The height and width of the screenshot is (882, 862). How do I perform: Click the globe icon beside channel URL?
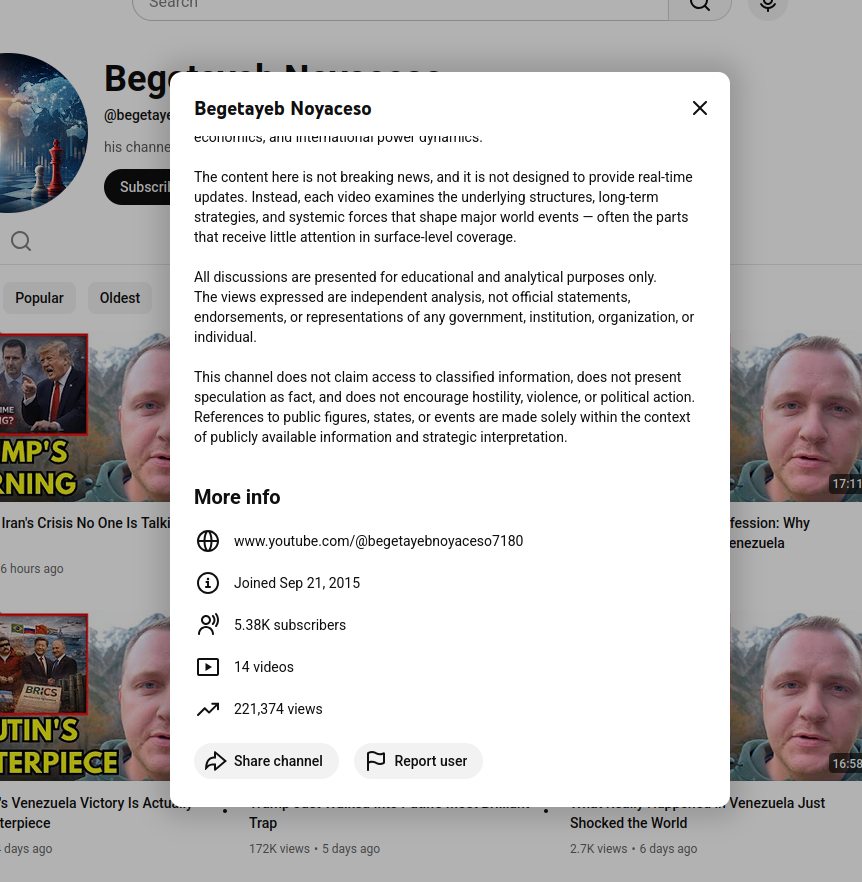(208, 541)
